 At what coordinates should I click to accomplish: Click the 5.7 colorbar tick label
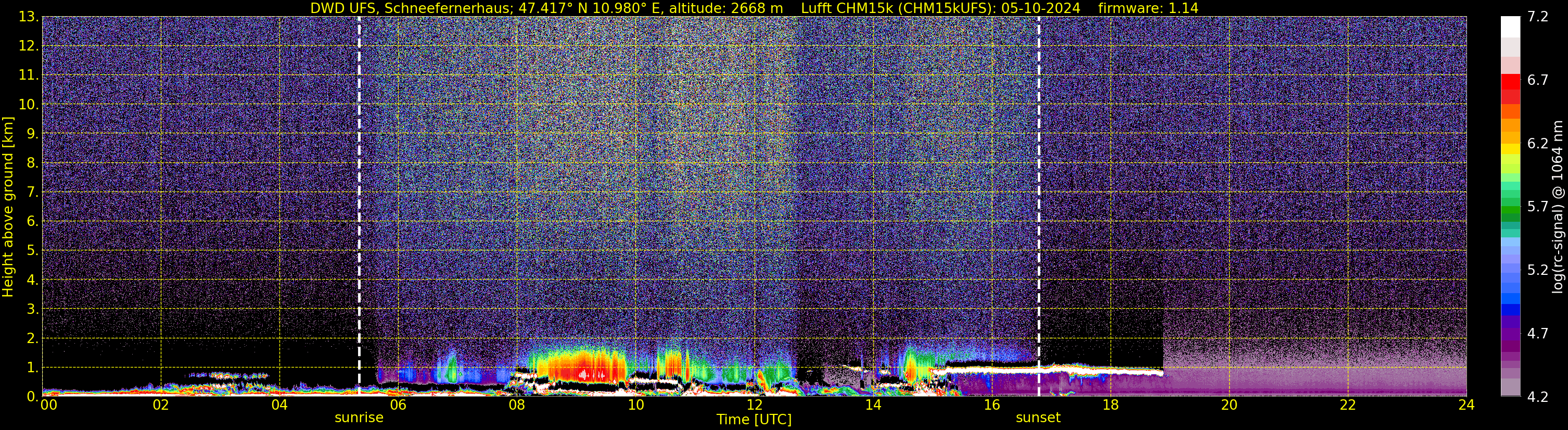click(1538, 207)
